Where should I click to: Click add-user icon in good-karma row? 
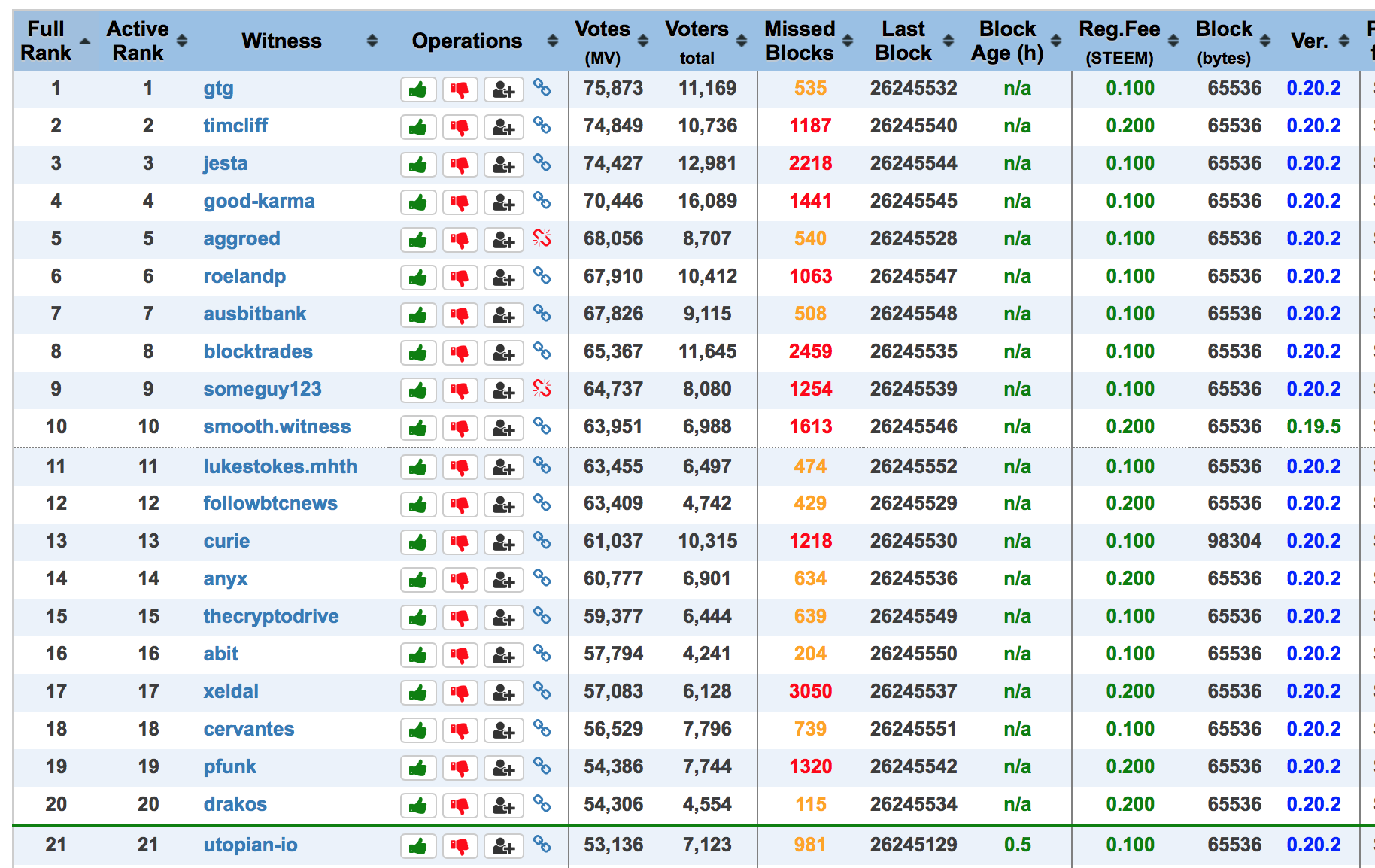point(503,203)
